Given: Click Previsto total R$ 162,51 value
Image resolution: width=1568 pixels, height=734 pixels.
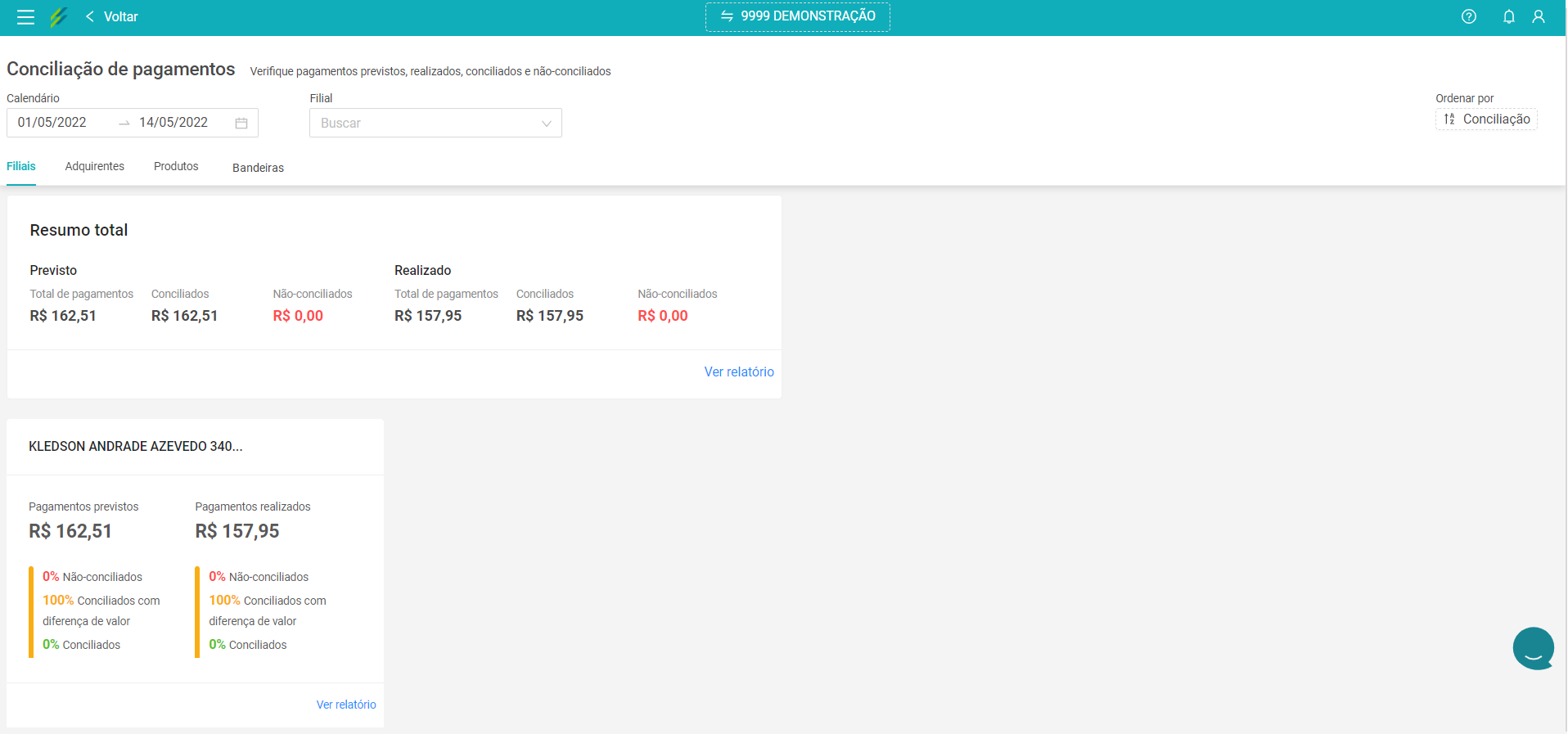Looking at the screenshot, I should (63, 316).
